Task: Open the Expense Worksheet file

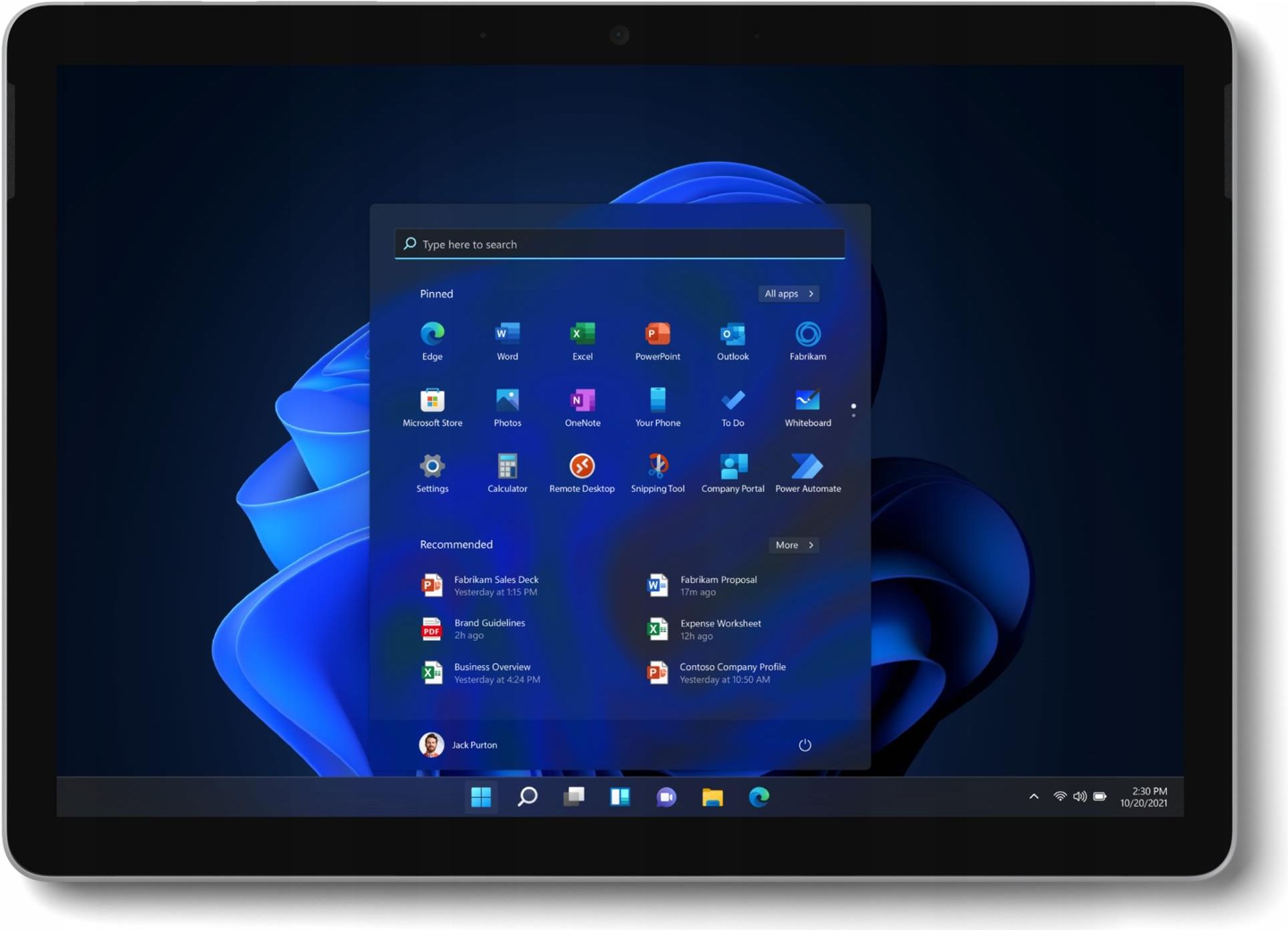Action: 719,629
